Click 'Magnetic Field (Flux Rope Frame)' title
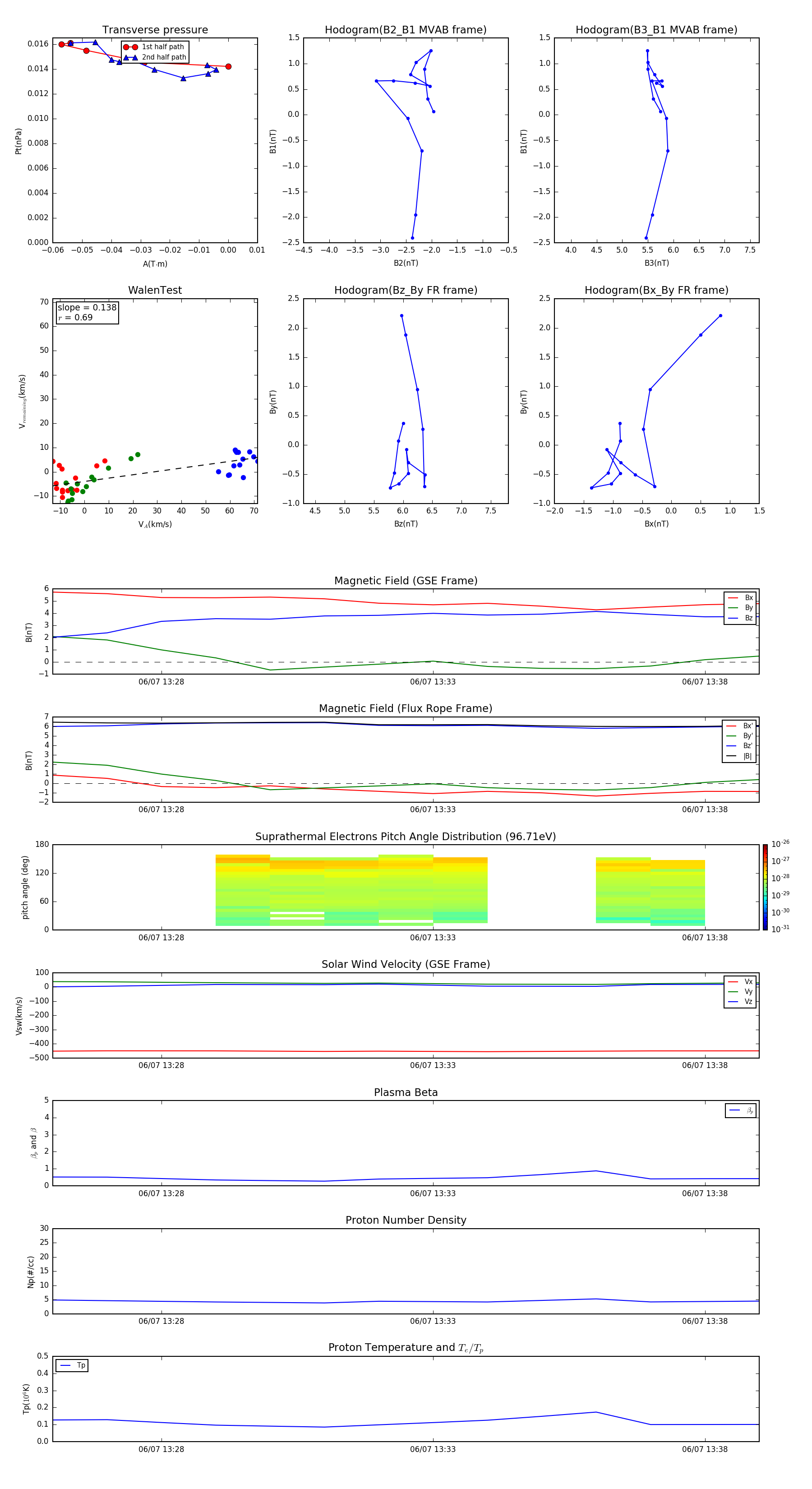 [x=406, y=709]
